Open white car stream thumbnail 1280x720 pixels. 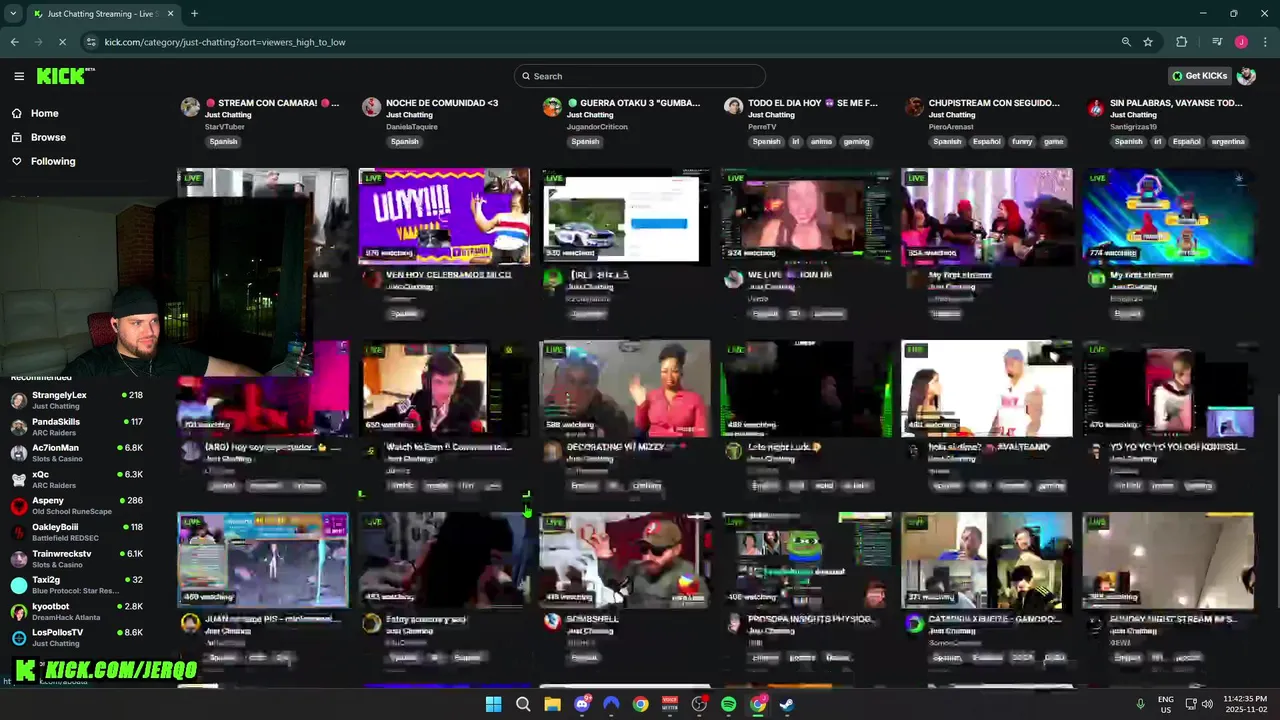tap(625, 216)
